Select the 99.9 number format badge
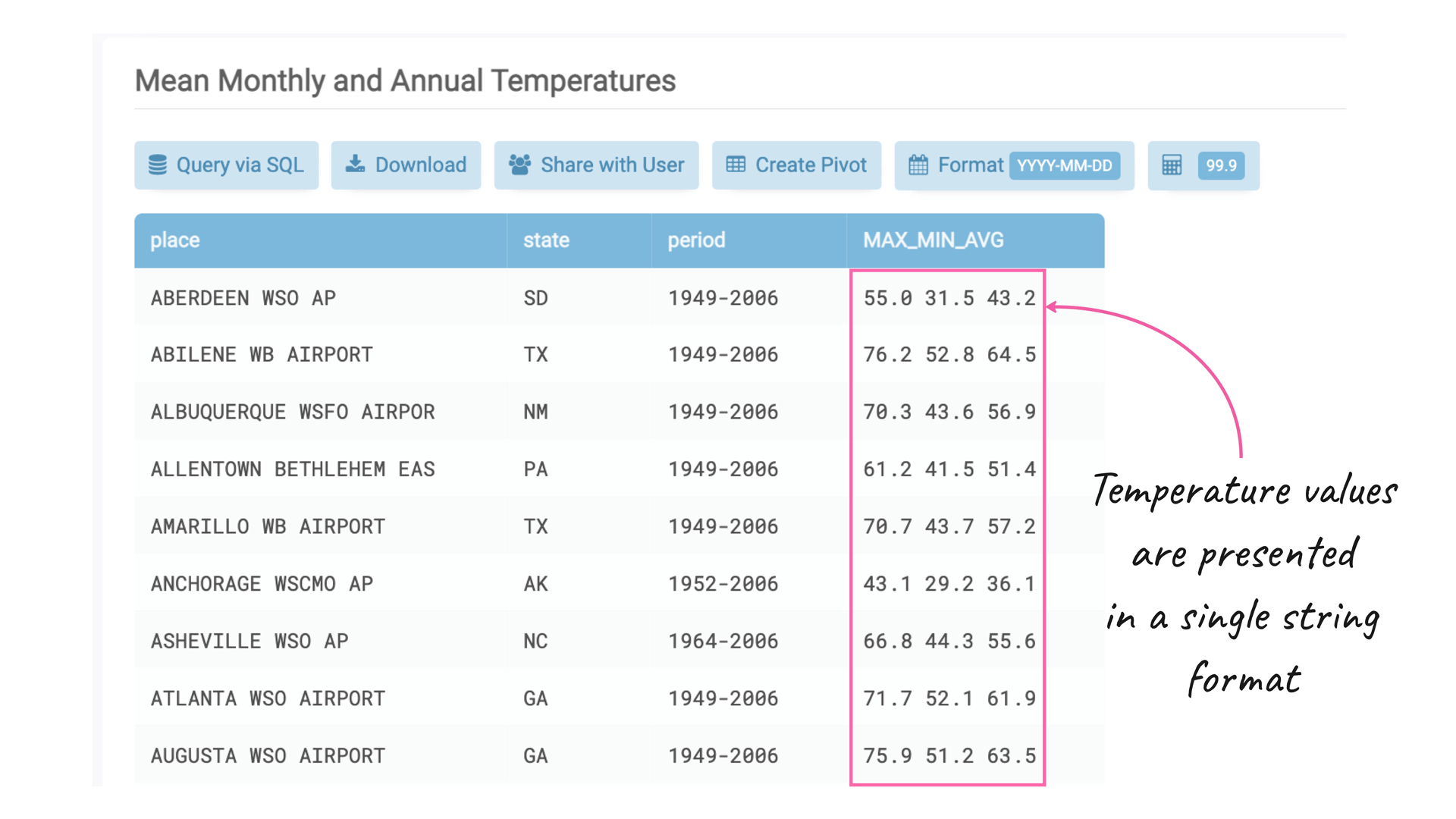Image resolution: width=1456 pixels, height=819 pixels. 1221,165
